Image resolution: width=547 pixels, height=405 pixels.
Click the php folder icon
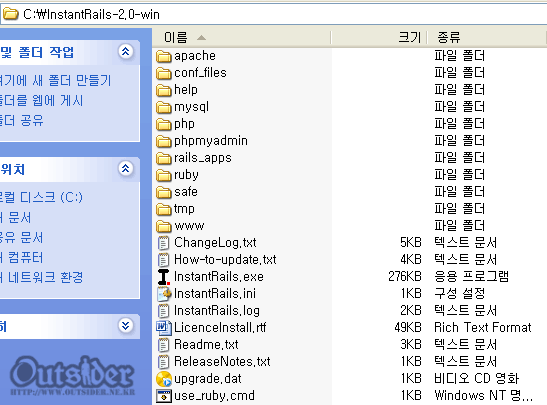(x=164, y=124)
